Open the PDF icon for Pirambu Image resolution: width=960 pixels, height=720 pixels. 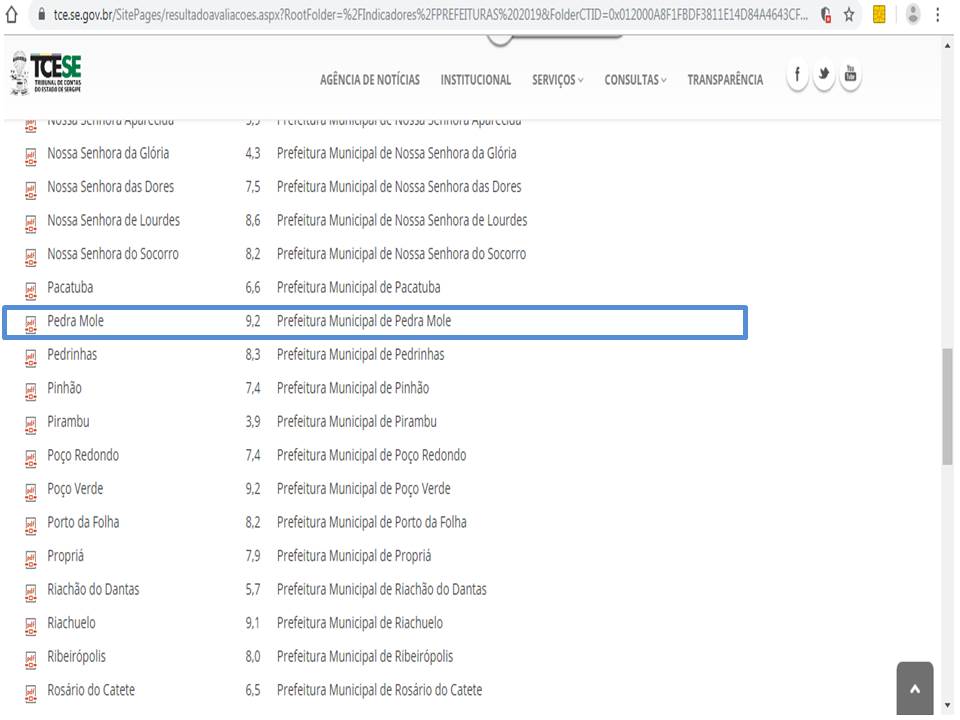click(x=30, y=423)
